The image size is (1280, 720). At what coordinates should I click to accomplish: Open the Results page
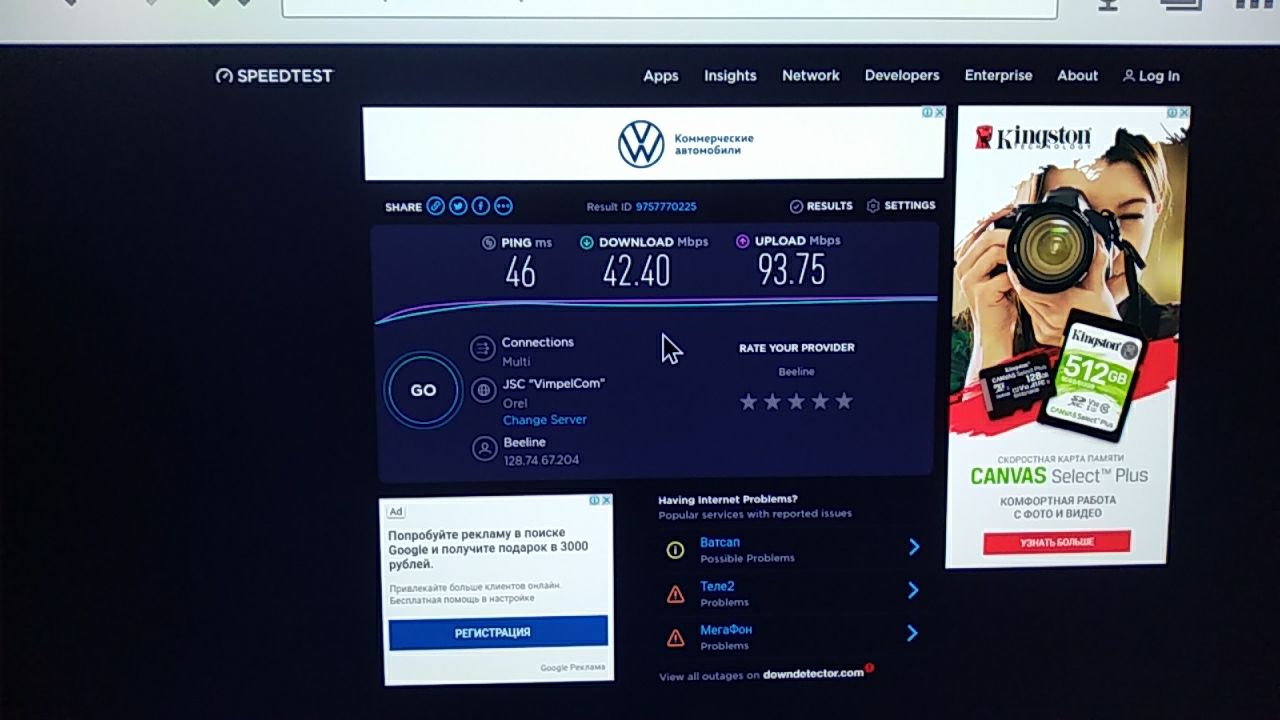(x=821, y=206)
